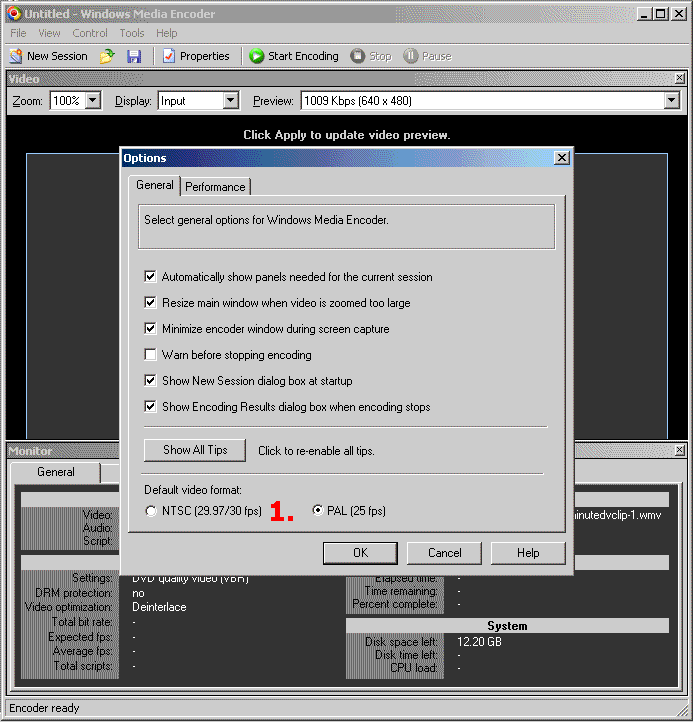Click the OK button
Screen dimensions: 693x722
tap(360, 553)
